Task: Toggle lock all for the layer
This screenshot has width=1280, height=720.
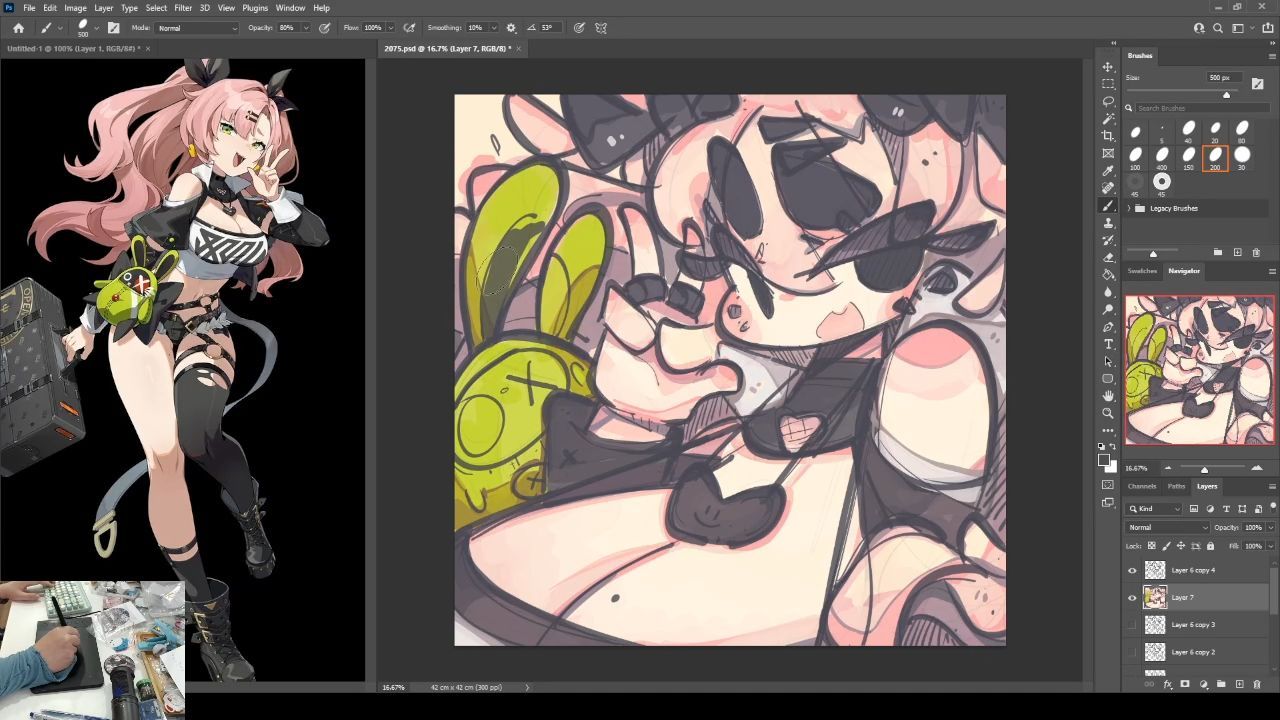Action: (1210, 546)
